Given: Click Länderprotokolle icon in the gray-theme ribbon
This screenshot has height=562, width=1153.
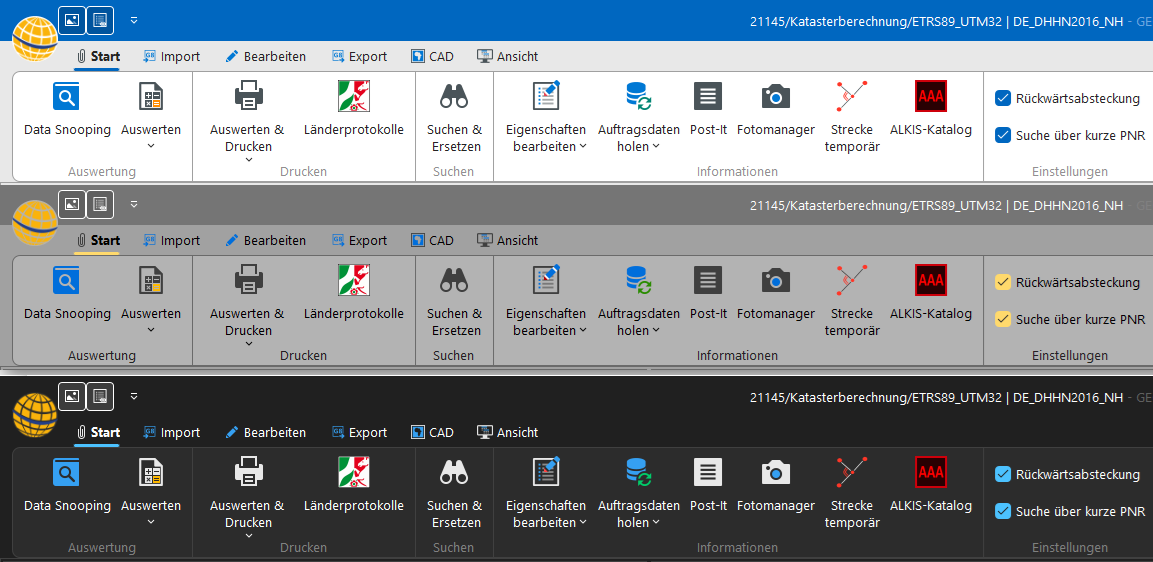Looking at the screenshot, I should click(354, 281).
